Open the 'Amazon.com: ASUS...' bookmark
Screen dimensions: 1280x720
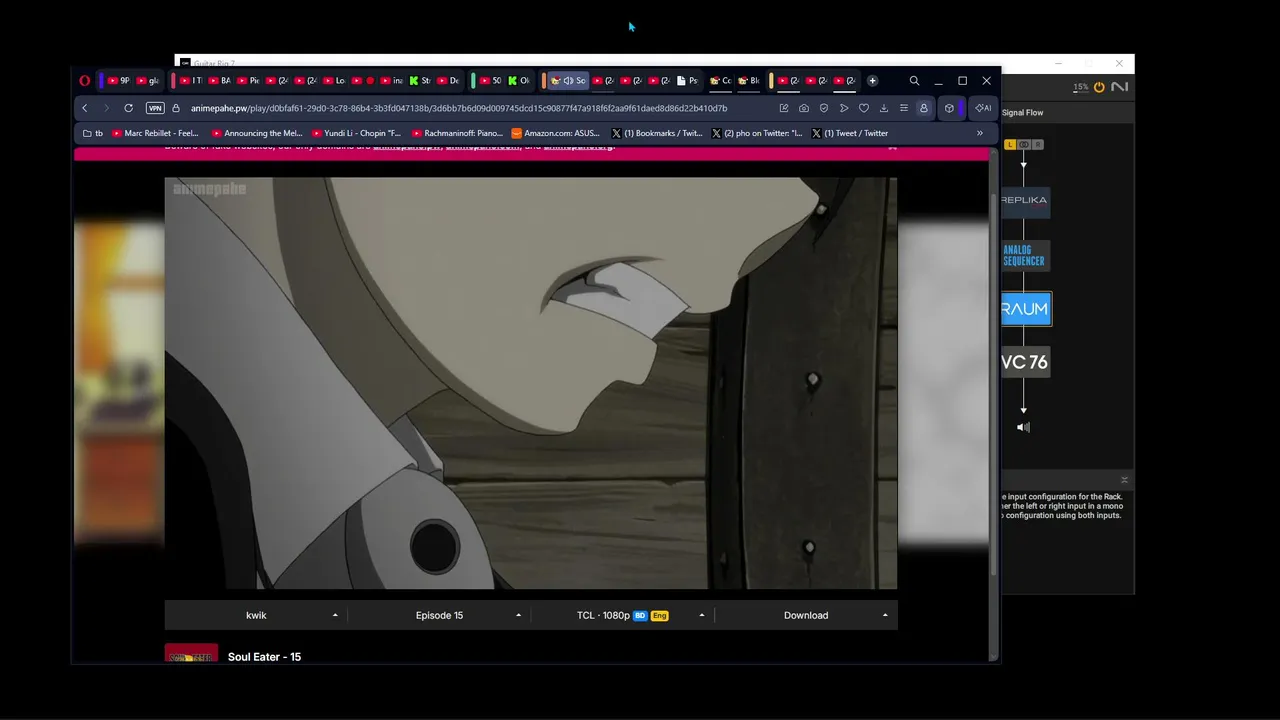tap(555, 133)
